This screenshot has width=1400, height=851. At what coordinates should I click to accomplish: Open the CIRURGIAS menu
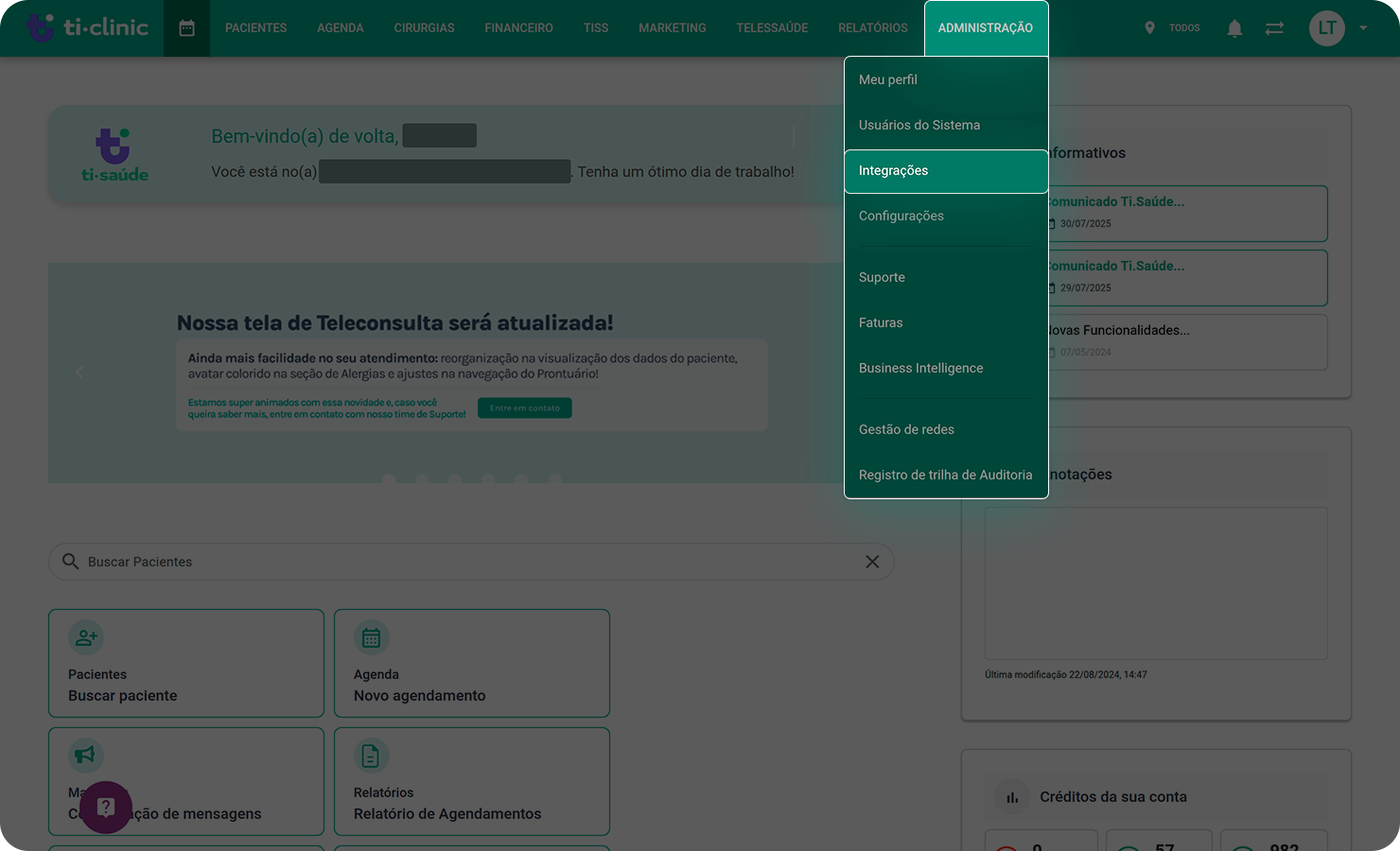pos(424,28)
